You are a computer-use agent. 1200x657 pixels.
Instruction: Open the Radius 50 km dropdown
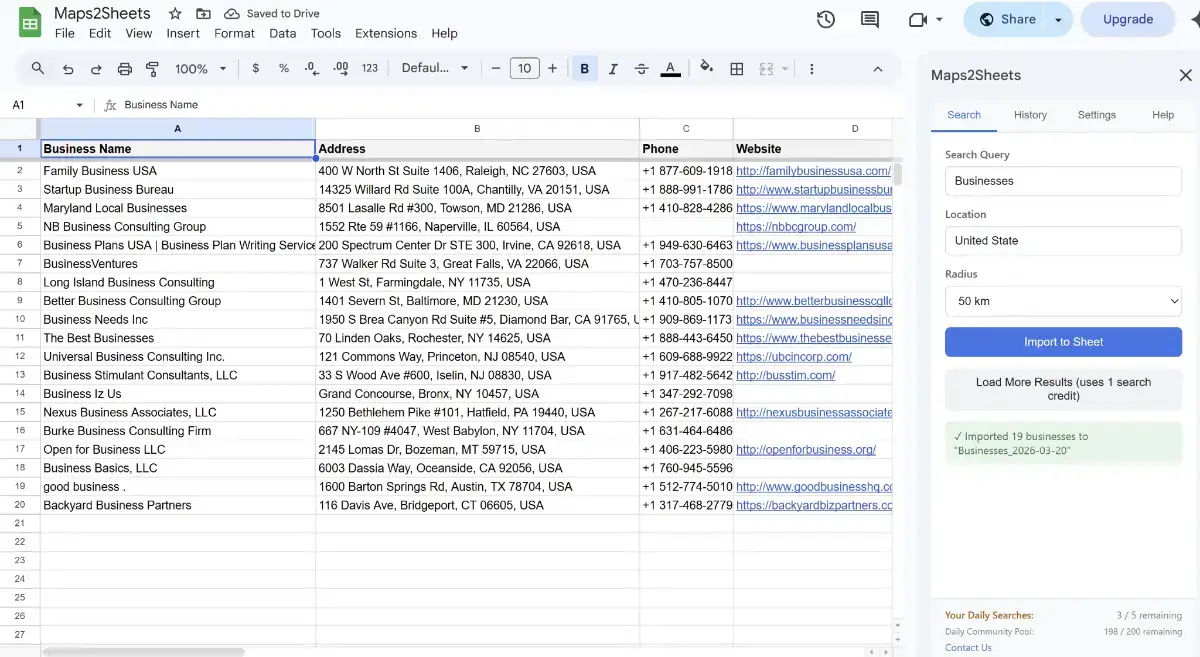(x=1063, y=300)
